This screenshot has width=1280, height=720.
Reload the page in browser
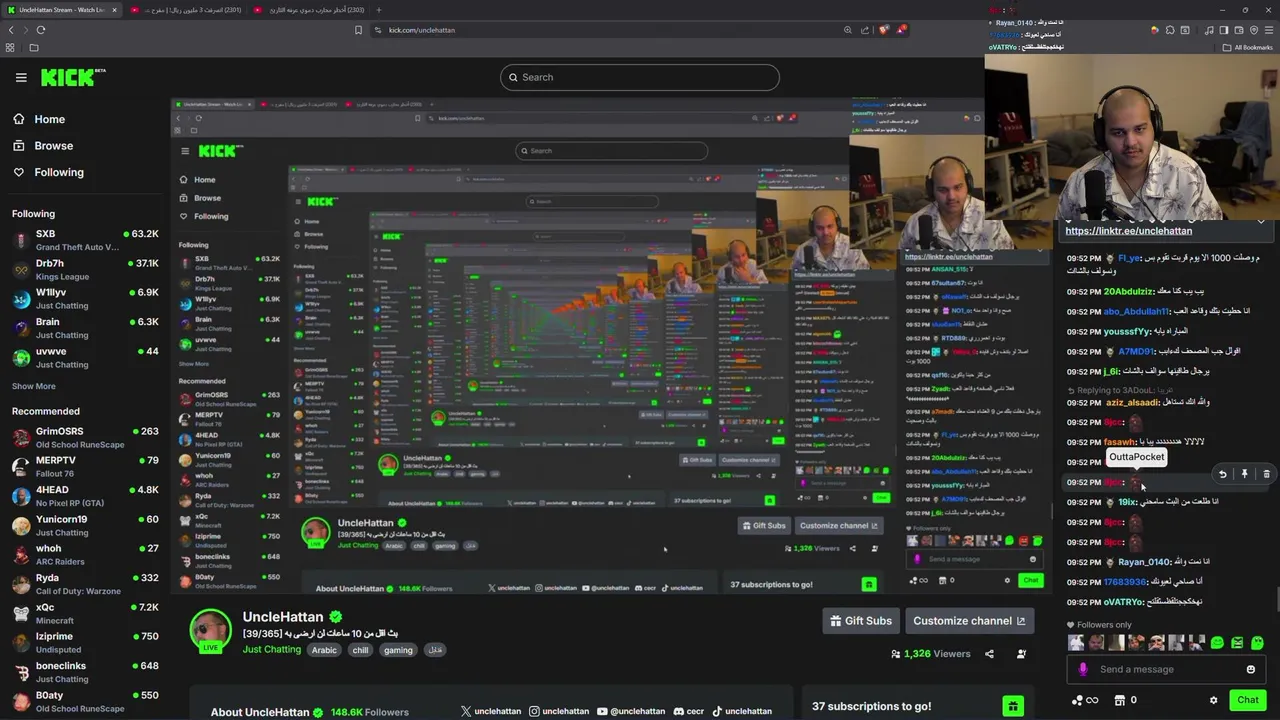(x=40, y=30)
